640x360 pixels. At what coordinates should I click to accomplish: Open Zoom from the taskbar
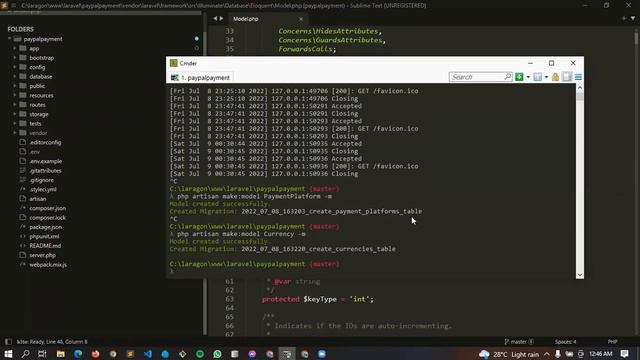[322, 354]
